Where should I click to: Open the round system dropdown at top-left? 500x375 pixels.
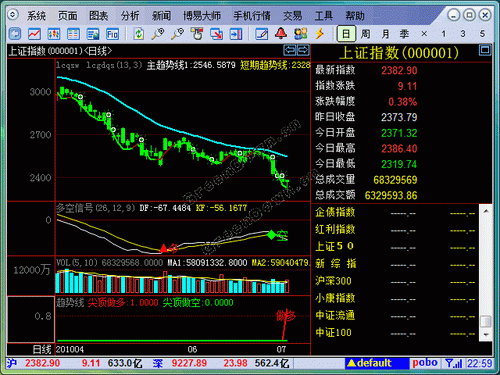[13, 15]
